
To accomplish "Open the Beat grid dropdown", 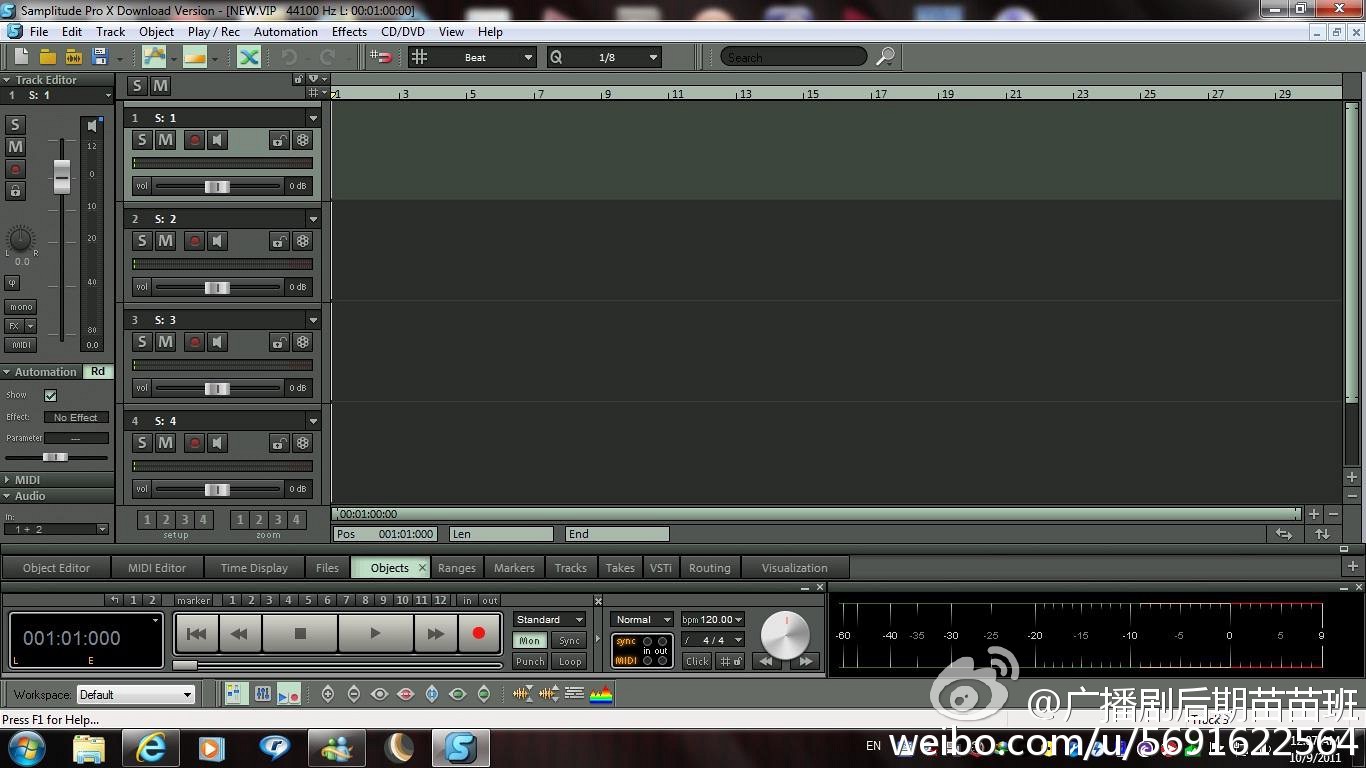I will 528,57.
